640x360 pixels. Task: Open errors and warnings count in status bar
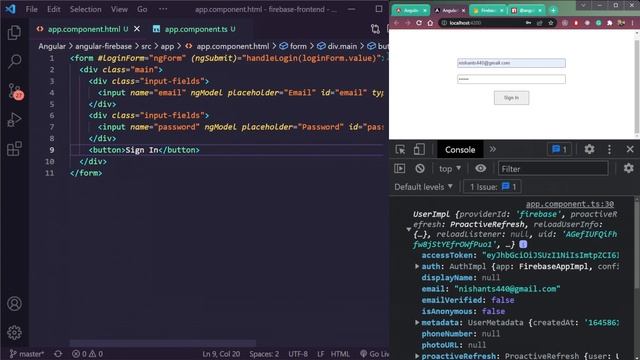[x=87, y=354]
